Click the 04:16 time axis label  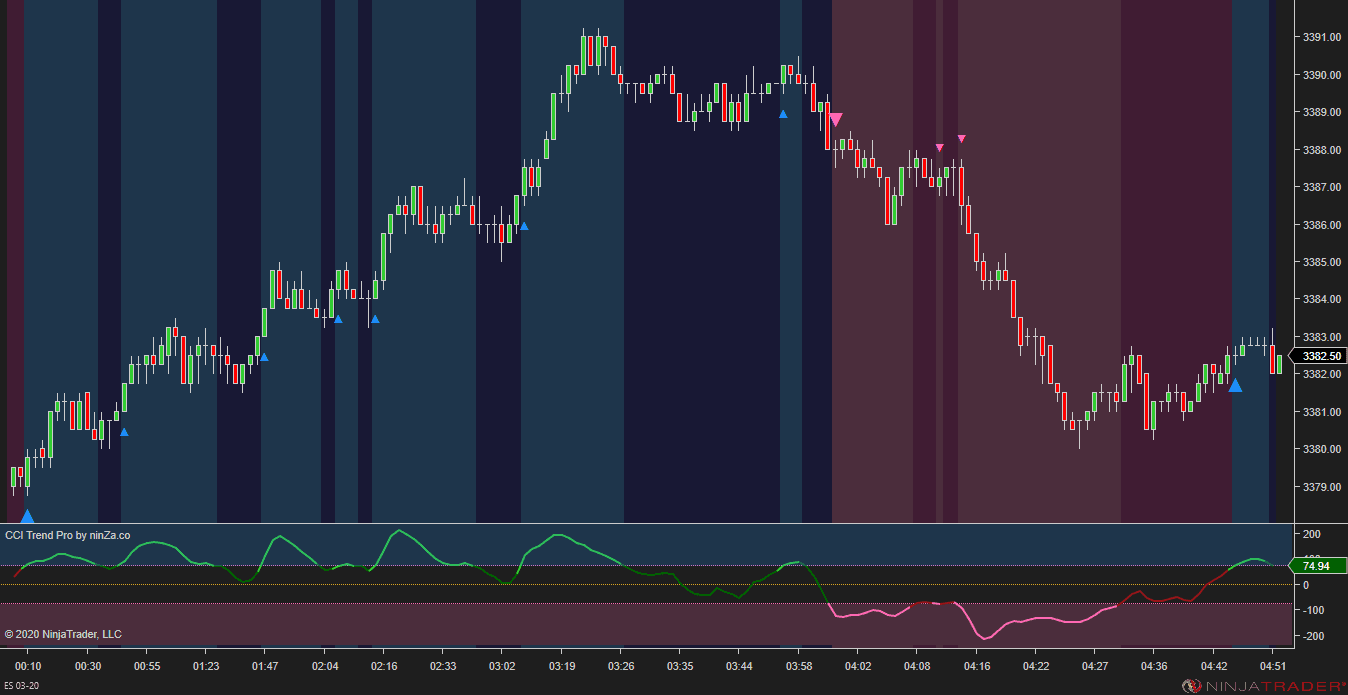point(976,666)
